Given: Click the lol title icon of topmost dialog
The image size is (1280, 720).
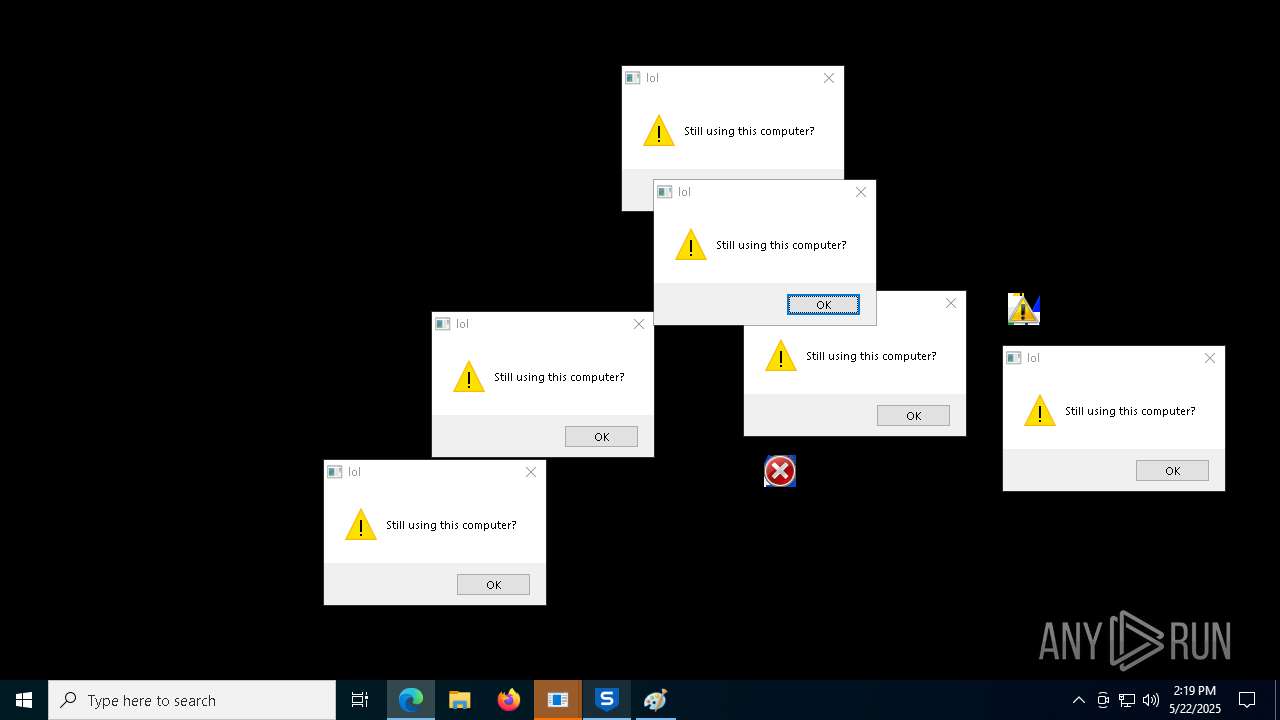Looking at the screenshot, I should (633, 78).
